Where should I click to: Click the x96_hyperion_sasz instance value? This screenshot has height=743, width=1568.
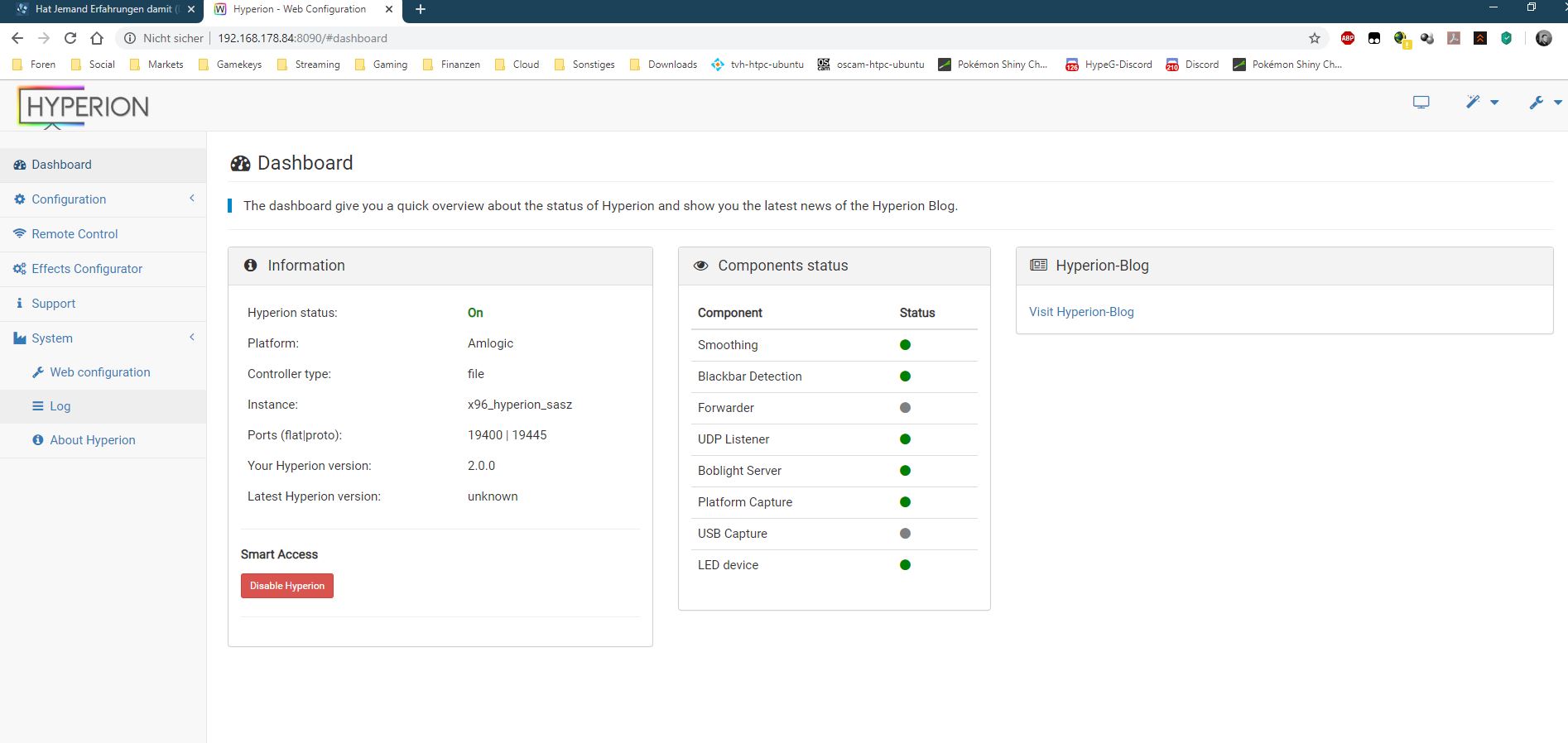[520, 405]
